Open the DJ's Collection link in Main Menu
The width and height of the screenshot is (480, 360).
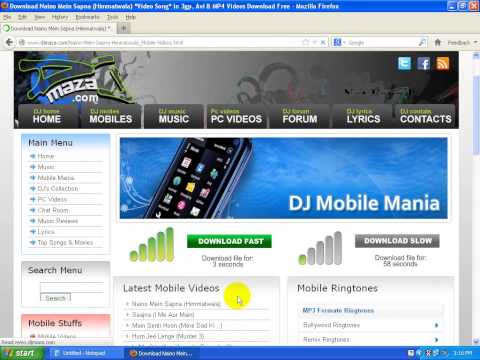(x=58, y=188)
